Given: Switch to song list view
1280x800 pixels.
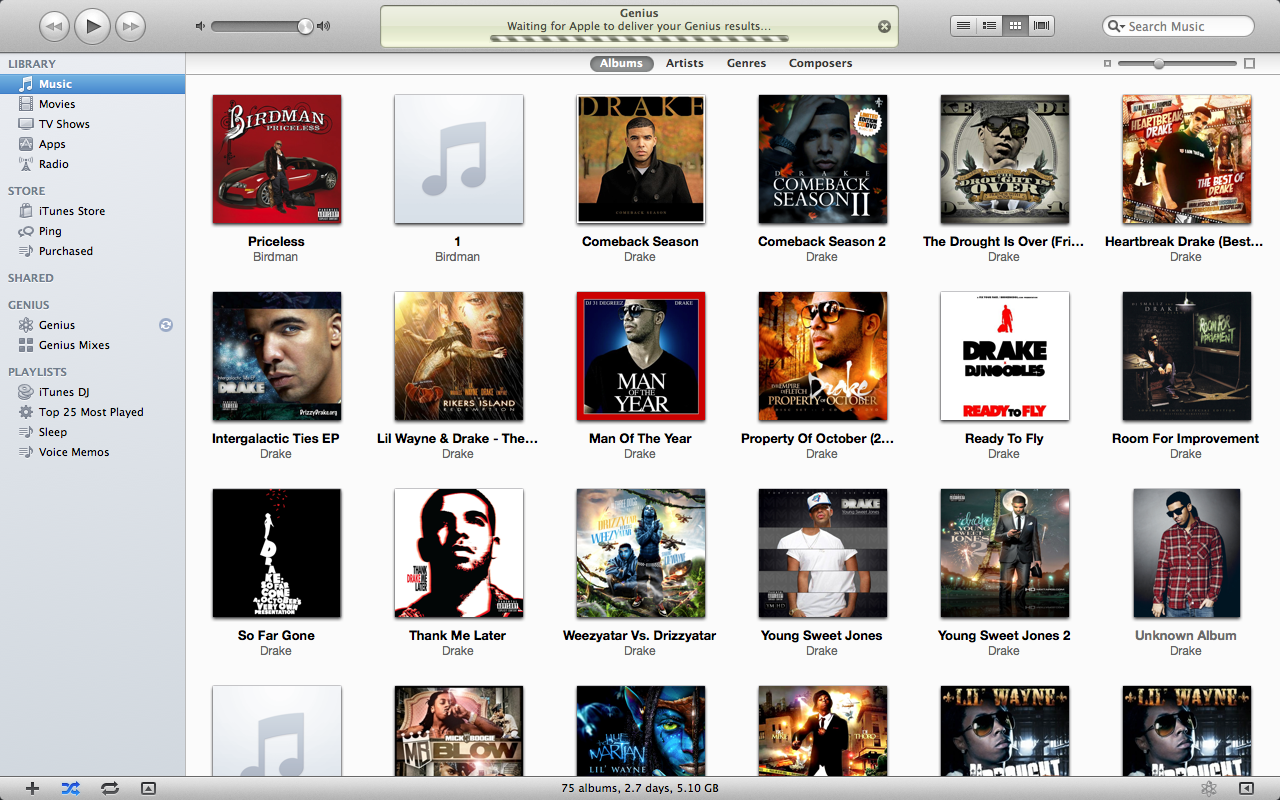Looking at the screenshot, I should click(963, 26).
